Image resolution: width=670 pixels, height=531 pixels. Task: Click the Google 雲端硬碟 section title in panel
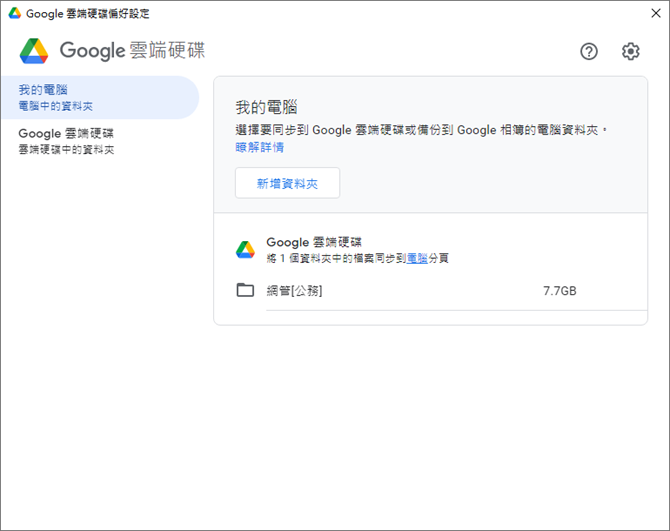point(314,242)
